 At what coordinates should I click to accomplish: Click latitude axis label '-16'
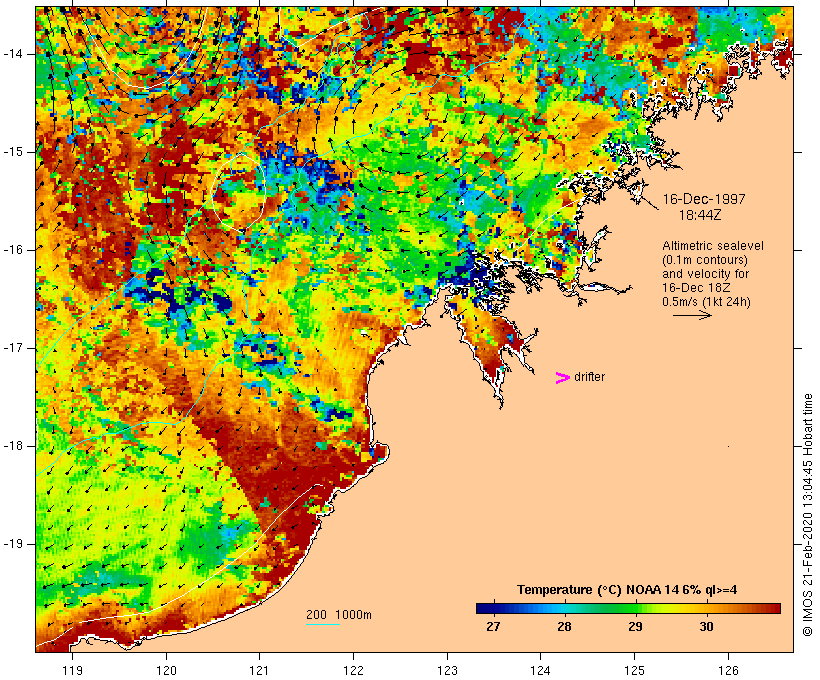pyautogui.click(x=13, y=250)
